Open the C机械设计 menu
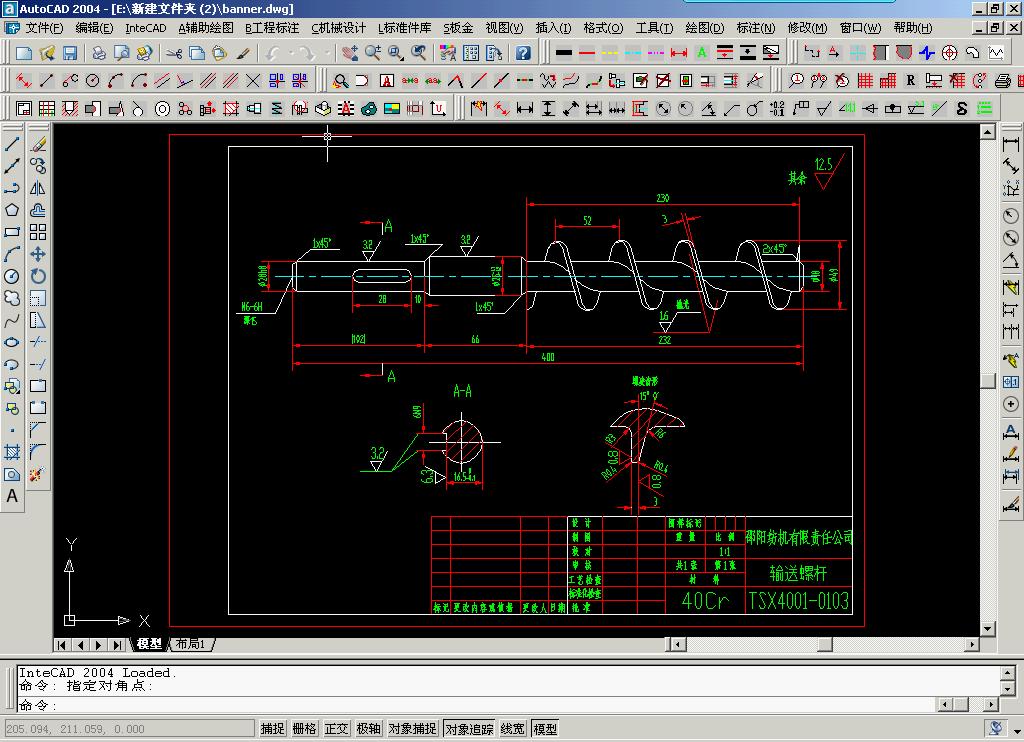Viewport: 1024px width, 742px height. [x=339, y=28]
